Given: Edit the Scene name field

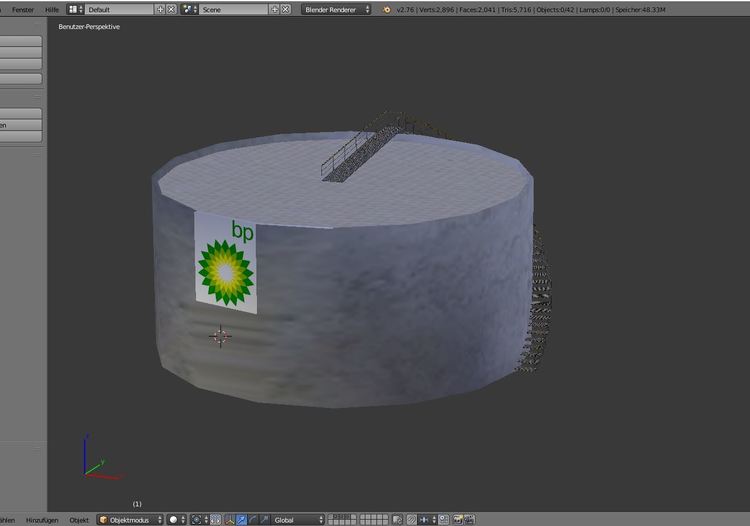Looking at the screenshot, I should click(234, 9).
